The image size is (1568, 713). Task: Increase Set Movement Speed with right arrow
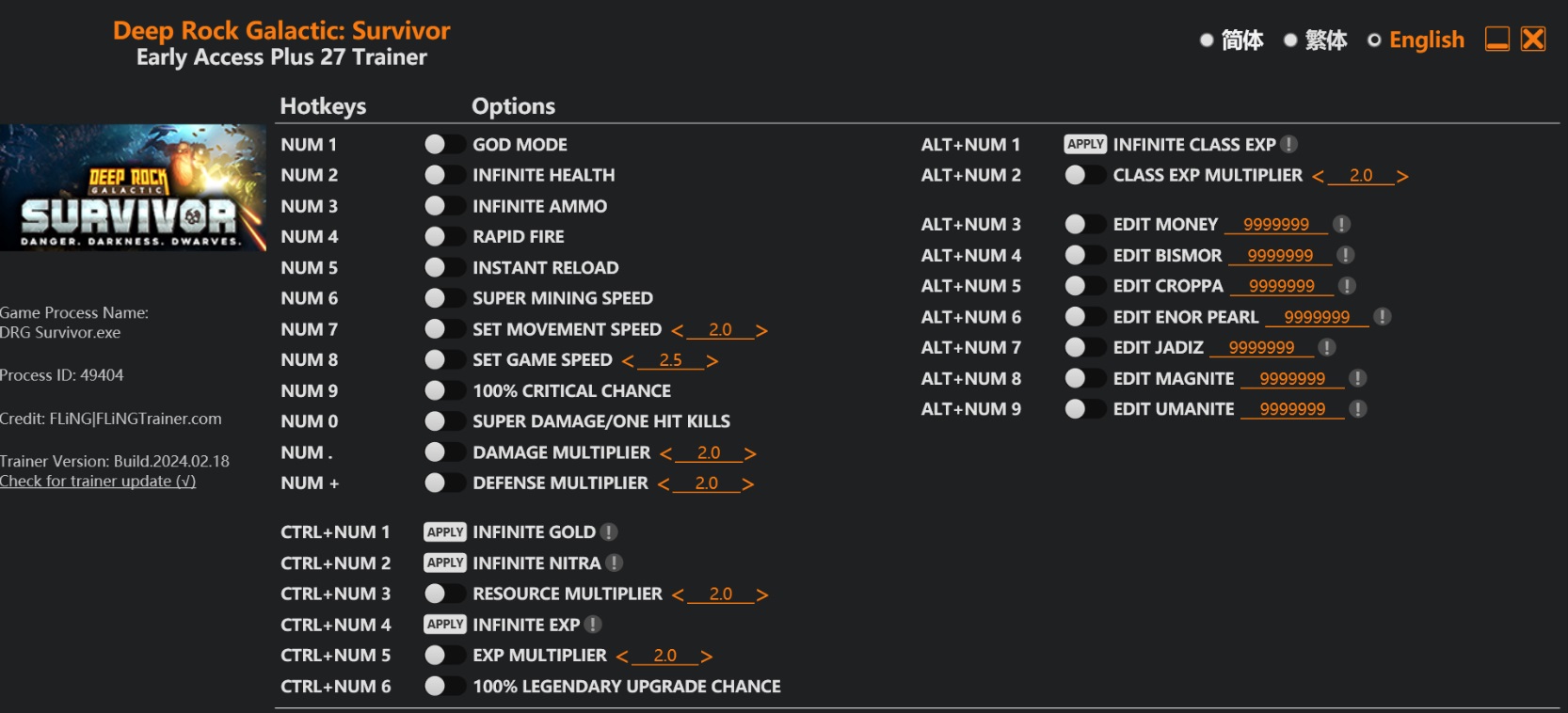(x=761, y=330)
